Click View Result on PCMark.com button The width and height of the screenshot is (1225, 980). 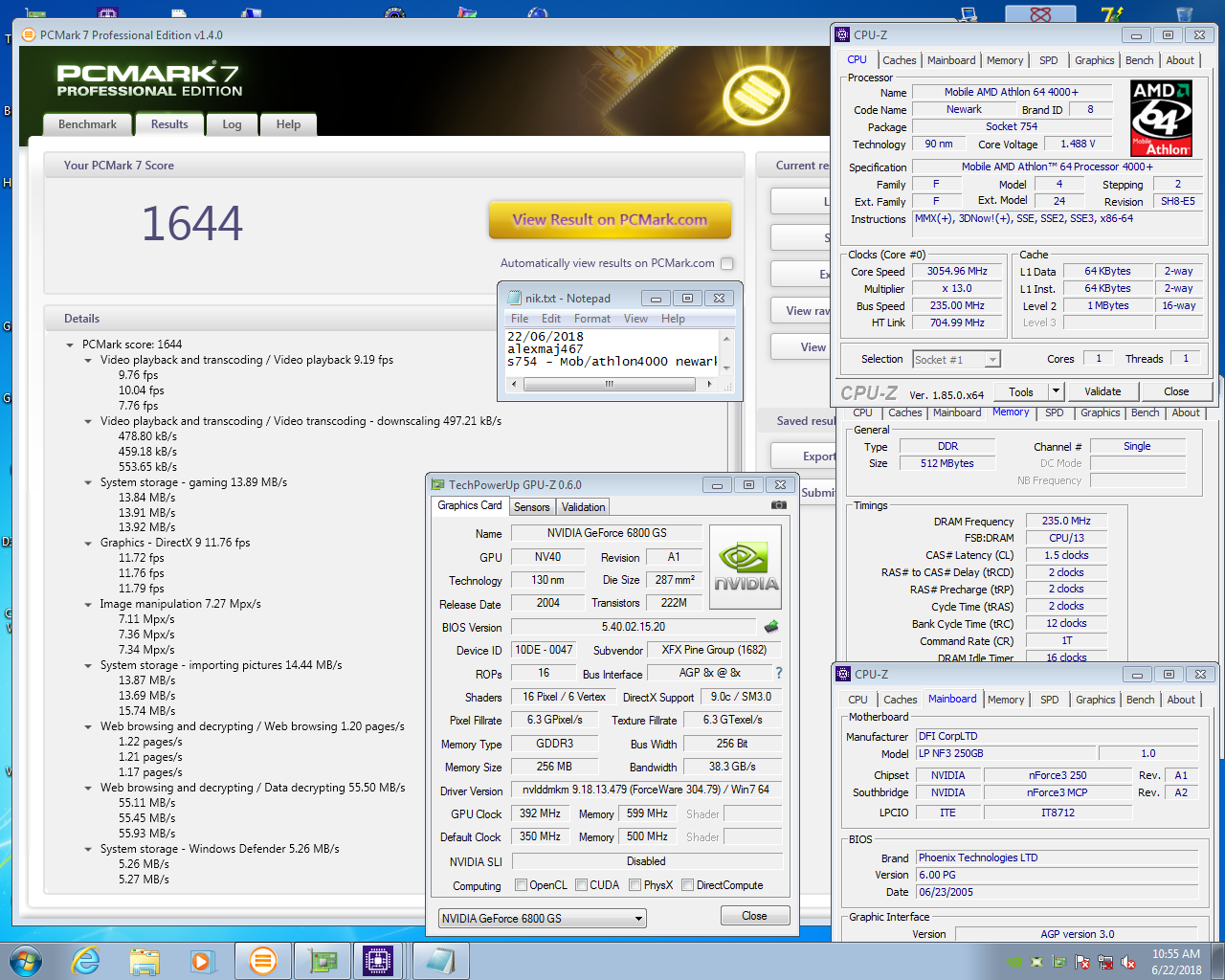(610, 219)
